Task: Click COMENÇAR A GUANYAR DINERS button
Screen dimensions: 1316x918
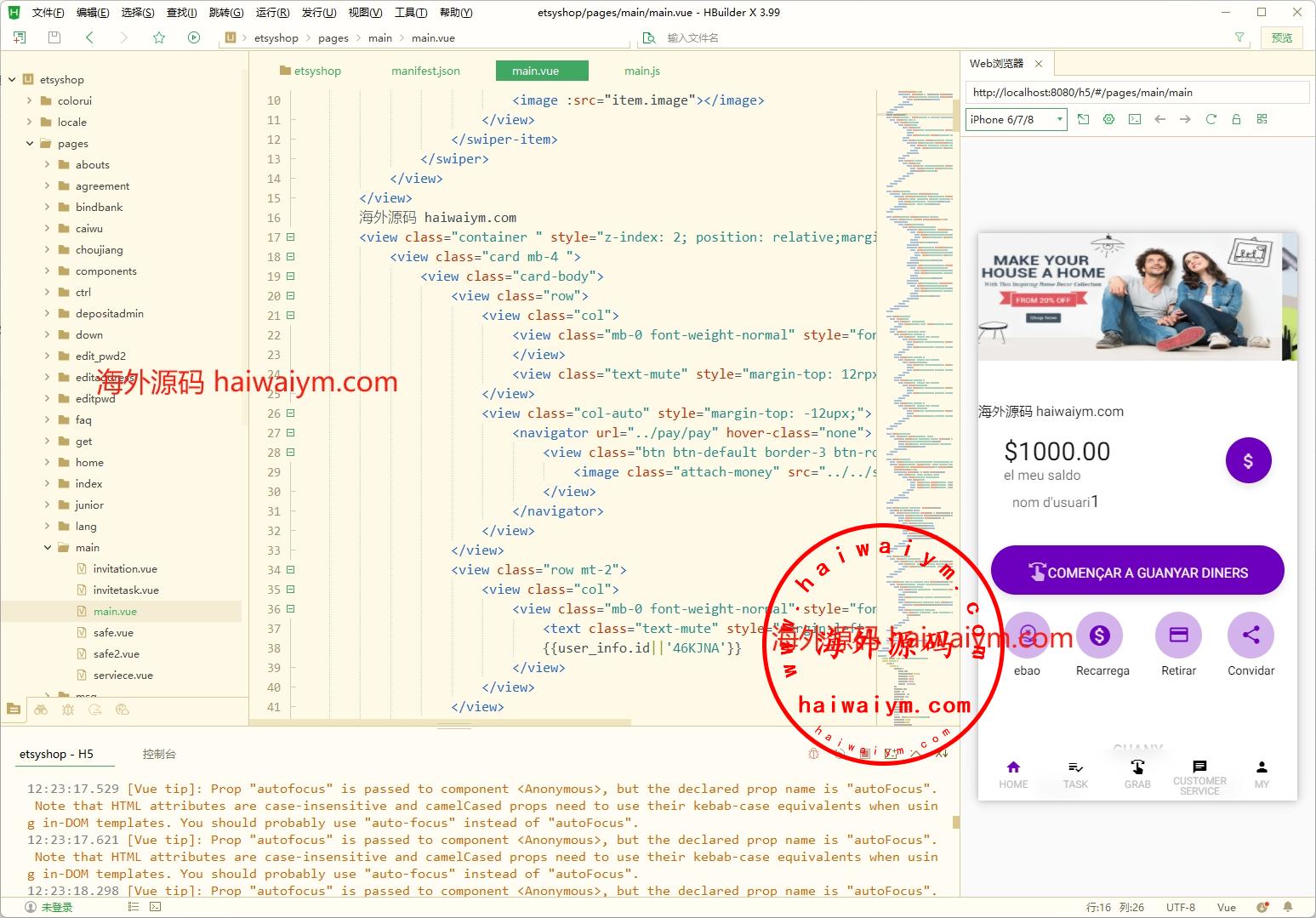Action: [1137, 572]
